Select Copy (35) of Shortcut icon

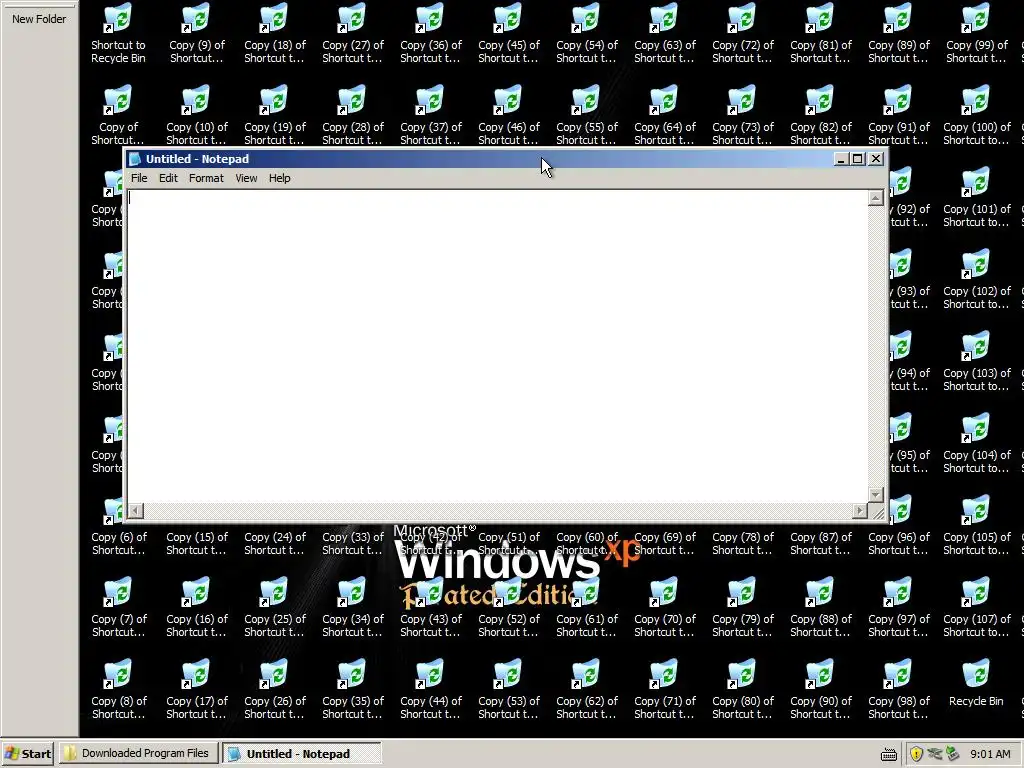tap(353, 689)
